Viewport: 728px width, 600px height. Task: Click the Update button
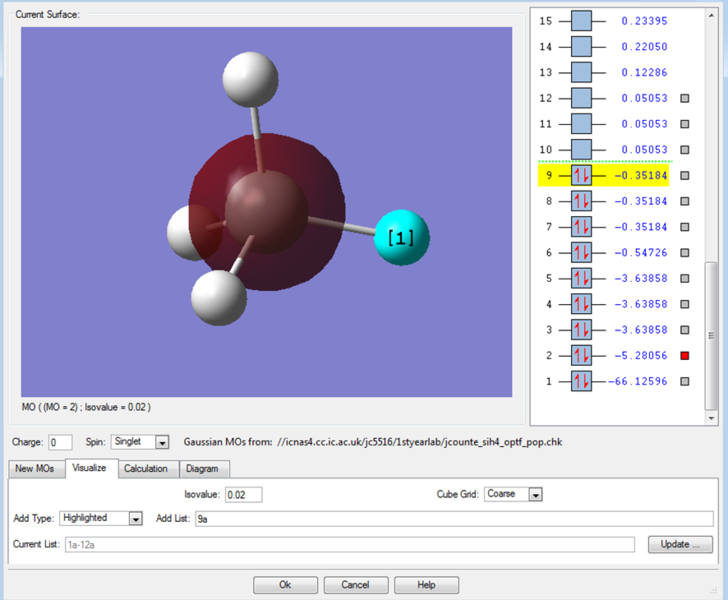click(680, 545)
